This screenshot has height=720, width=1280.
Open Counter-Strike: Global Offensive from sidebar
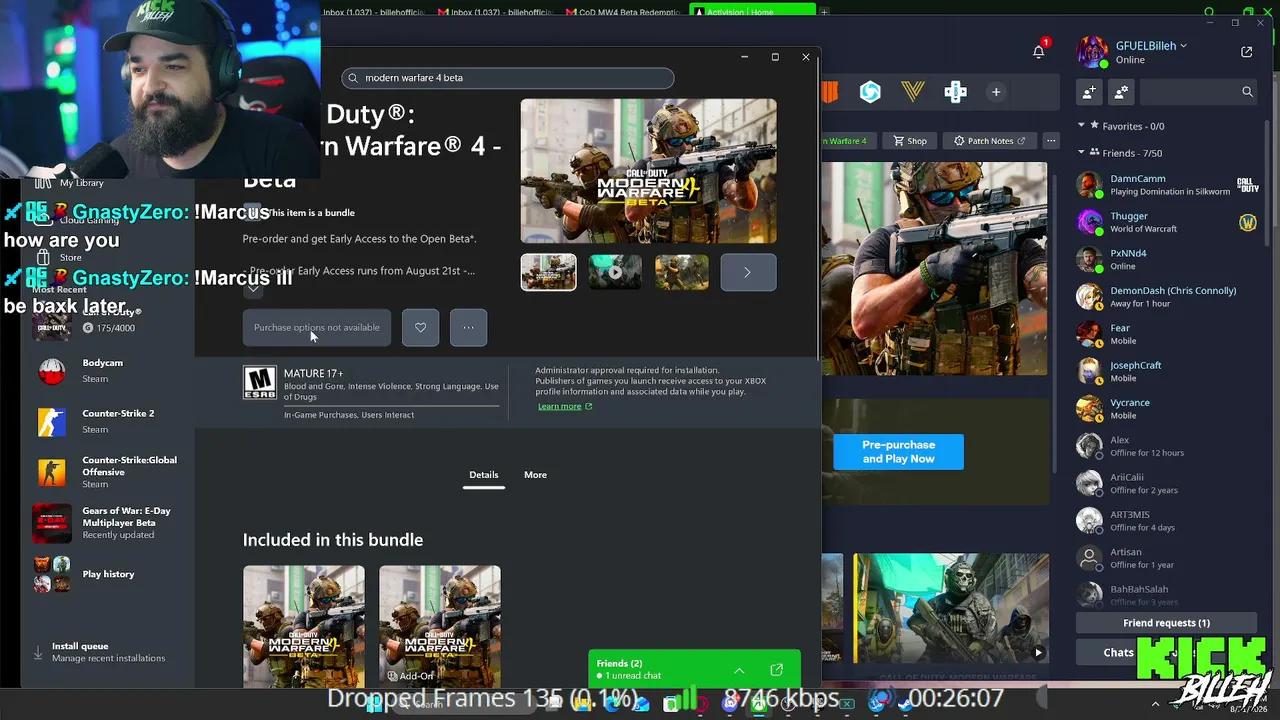pyautogui.click(x=108, y=472)
